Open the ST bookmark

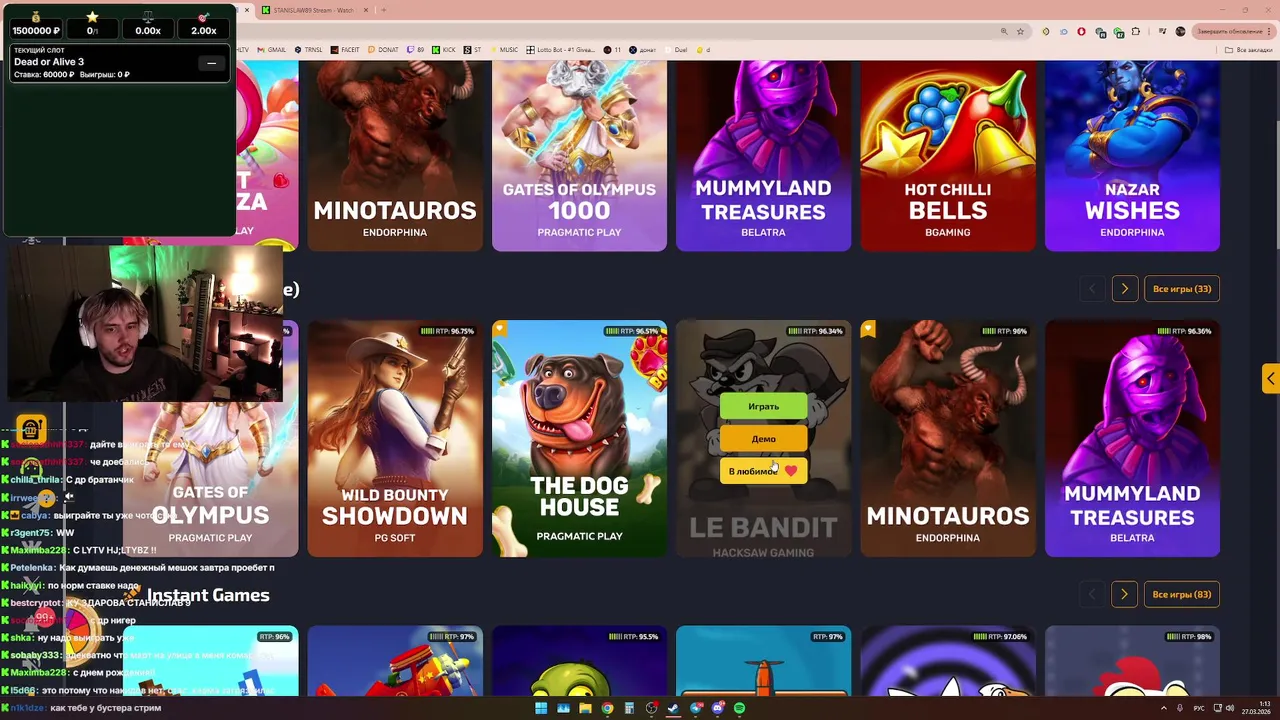point(472,50)
